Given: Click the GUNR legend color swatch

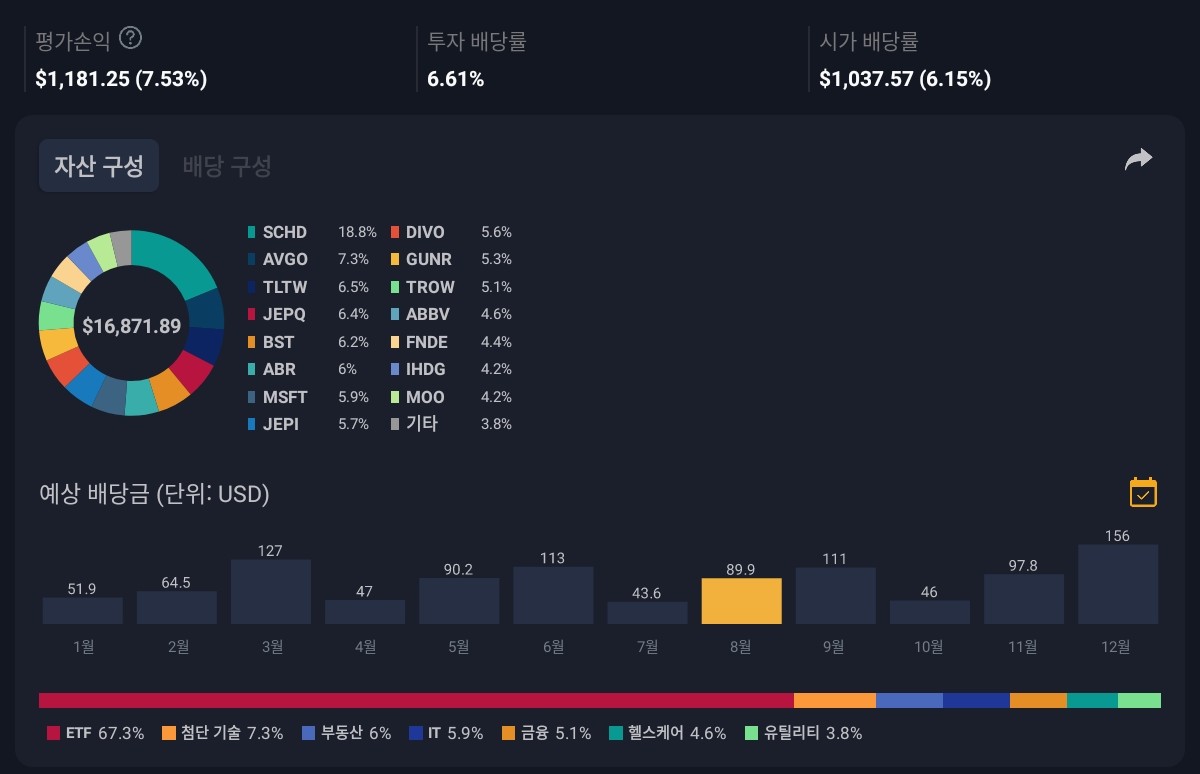Looking at the screenshot, I should [x=395, y=259].
